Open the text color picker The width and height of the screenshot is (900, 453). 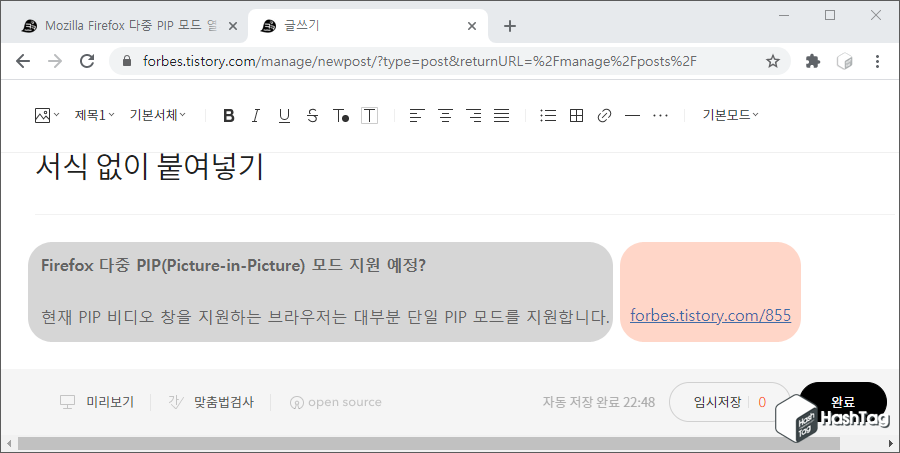coord(341,116)
